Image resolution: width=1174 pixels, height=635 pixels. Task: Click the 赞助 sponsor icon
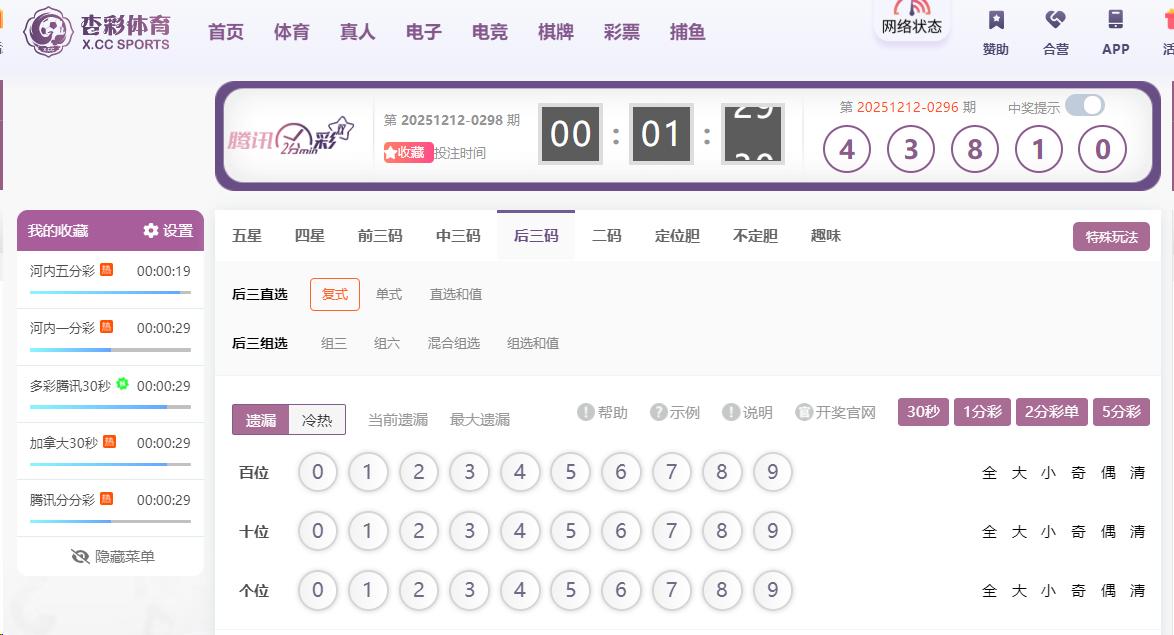[x=996, y=21]
